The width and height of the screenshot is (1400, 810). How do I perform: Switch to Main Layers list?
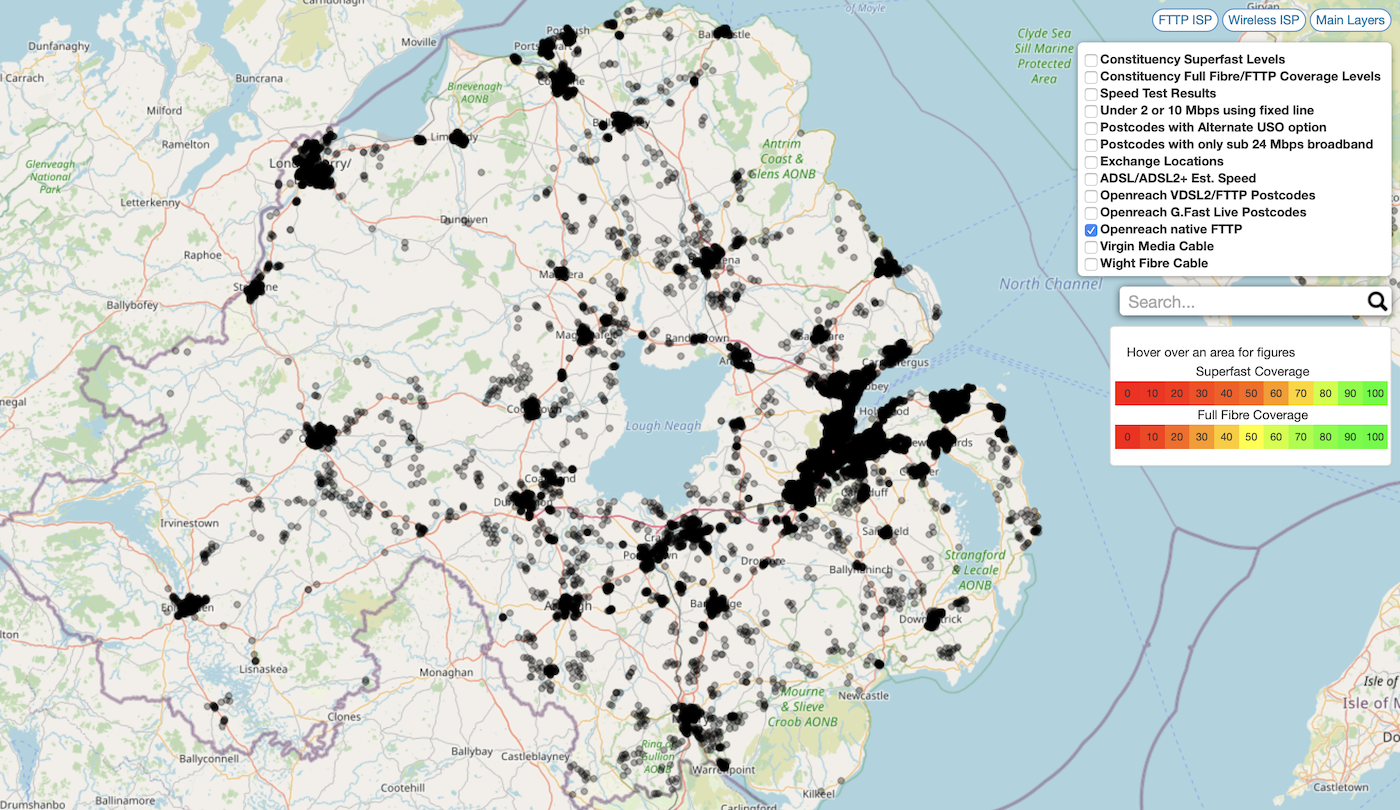point(1350,20)
